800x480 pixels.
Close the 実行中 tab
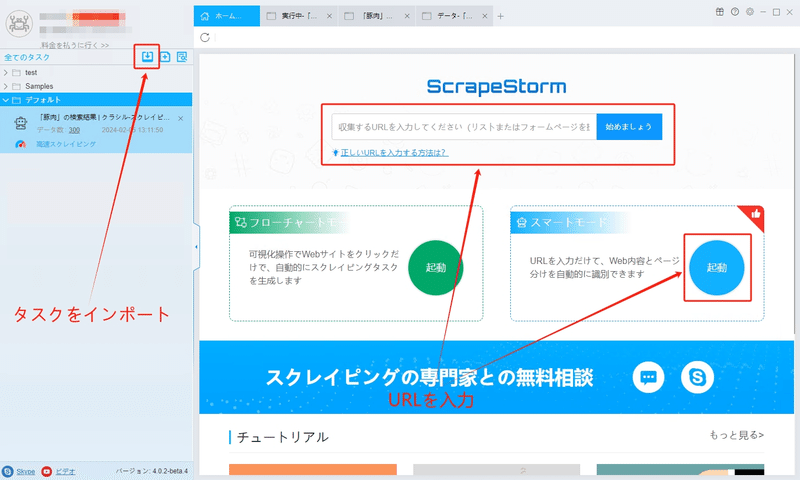coord(329,16)
